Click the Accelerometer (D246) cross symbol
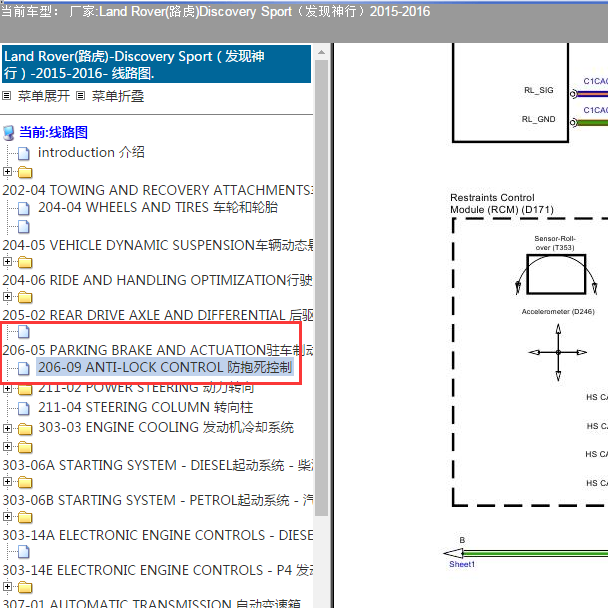Viewport: 608px width, 608px height. [558, 352]
